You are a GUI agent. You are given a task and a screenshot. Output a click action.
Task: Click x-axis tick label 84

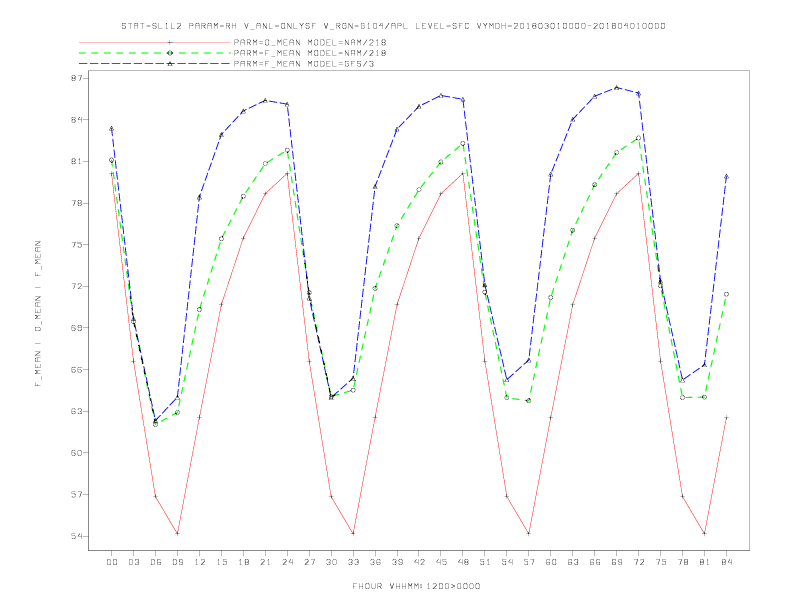726,562
